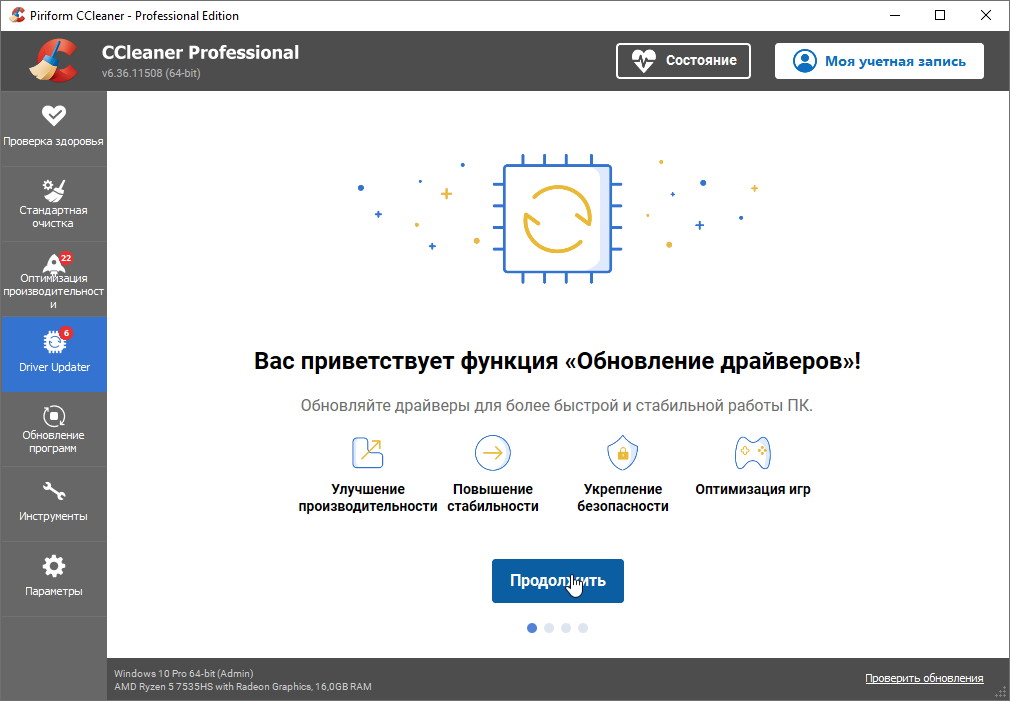Click the Performance improvement (Улучшение производительности) icon
Screen dimensions: 1010x701
[368, 452]
